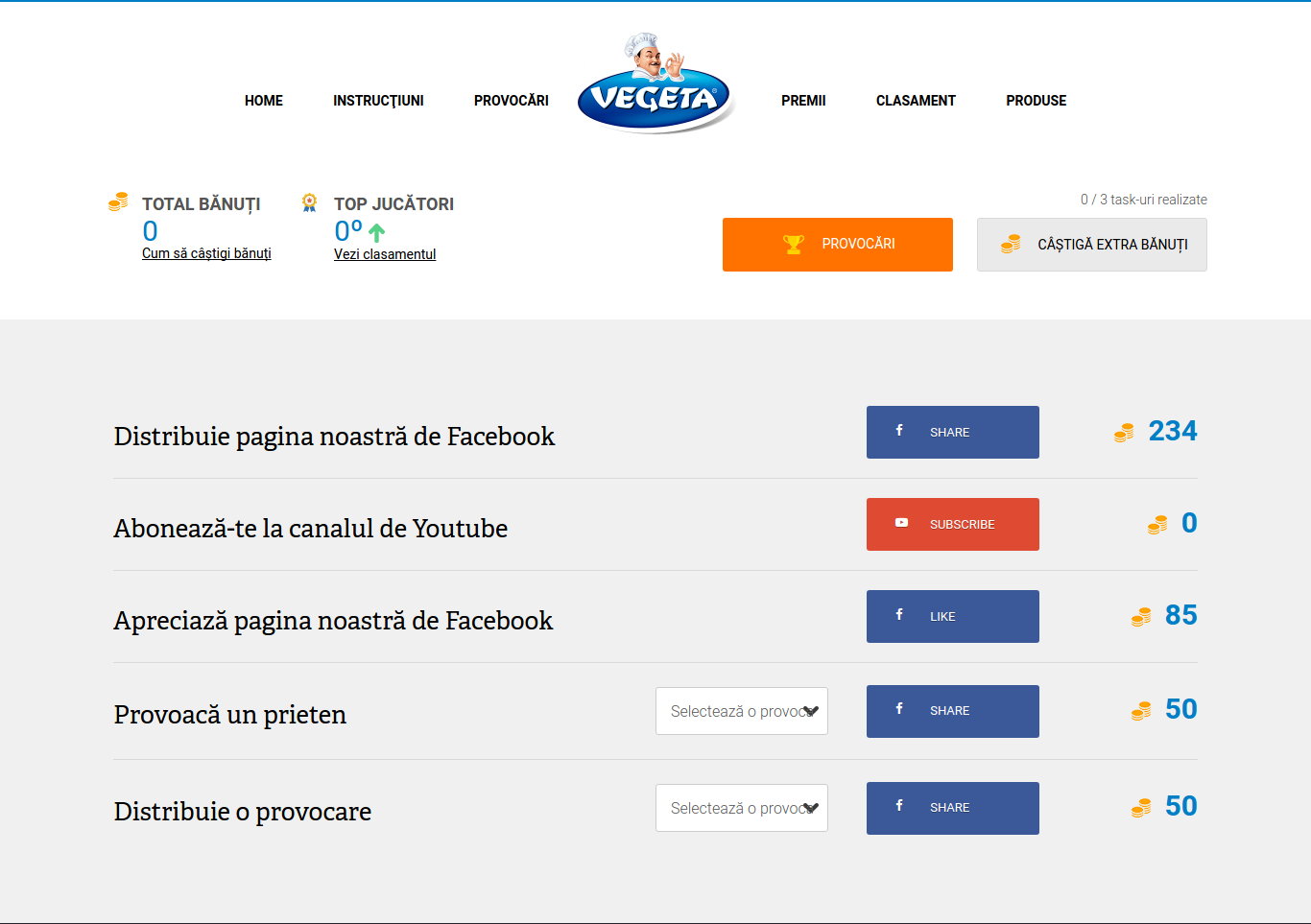Go to the Clasament menu page

pyautogui.click(x=916, y=101)
